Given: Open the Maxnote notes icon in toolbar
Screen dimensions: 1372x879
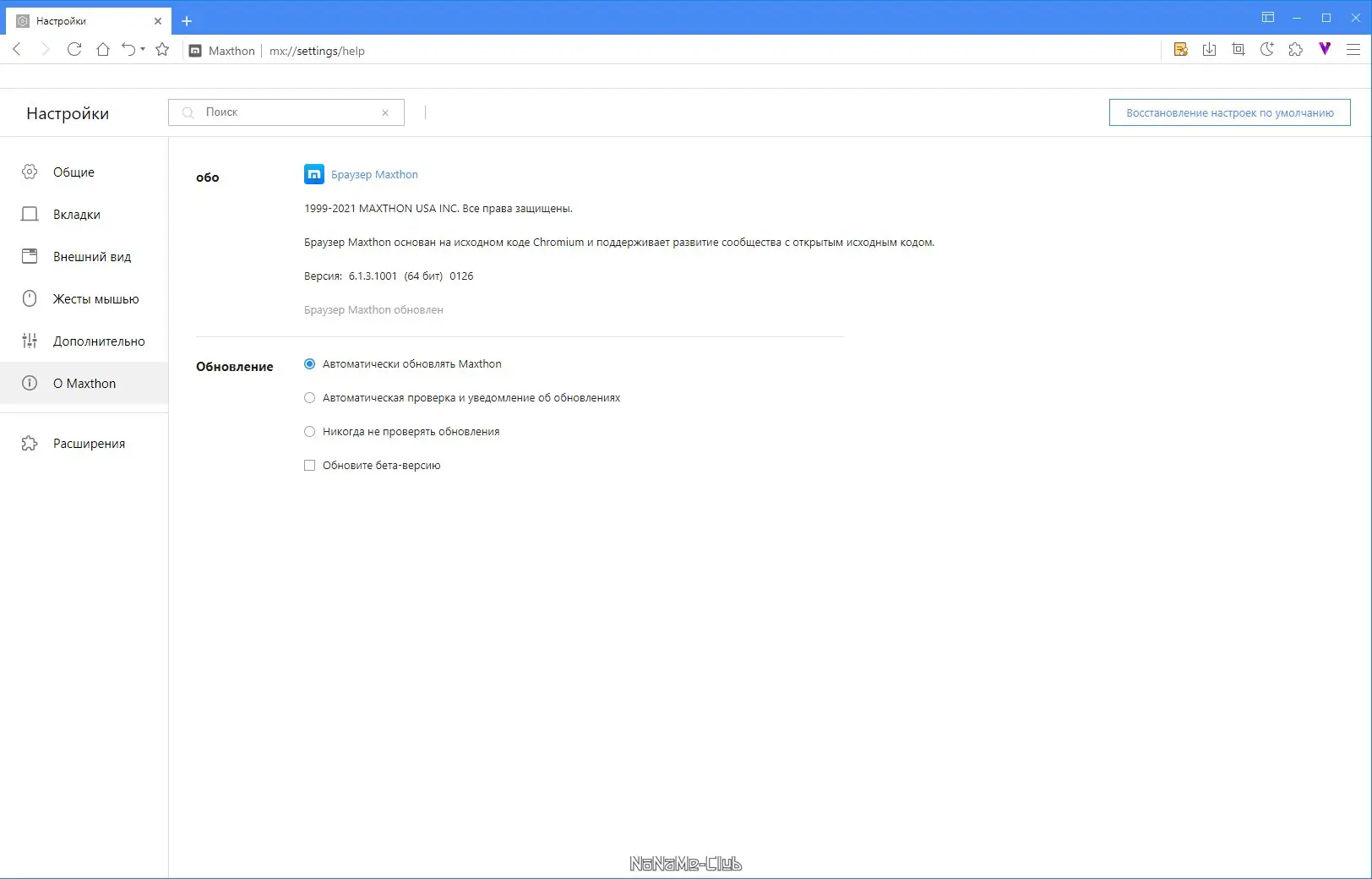Looking at the screenshot, I should point(1181,50).
